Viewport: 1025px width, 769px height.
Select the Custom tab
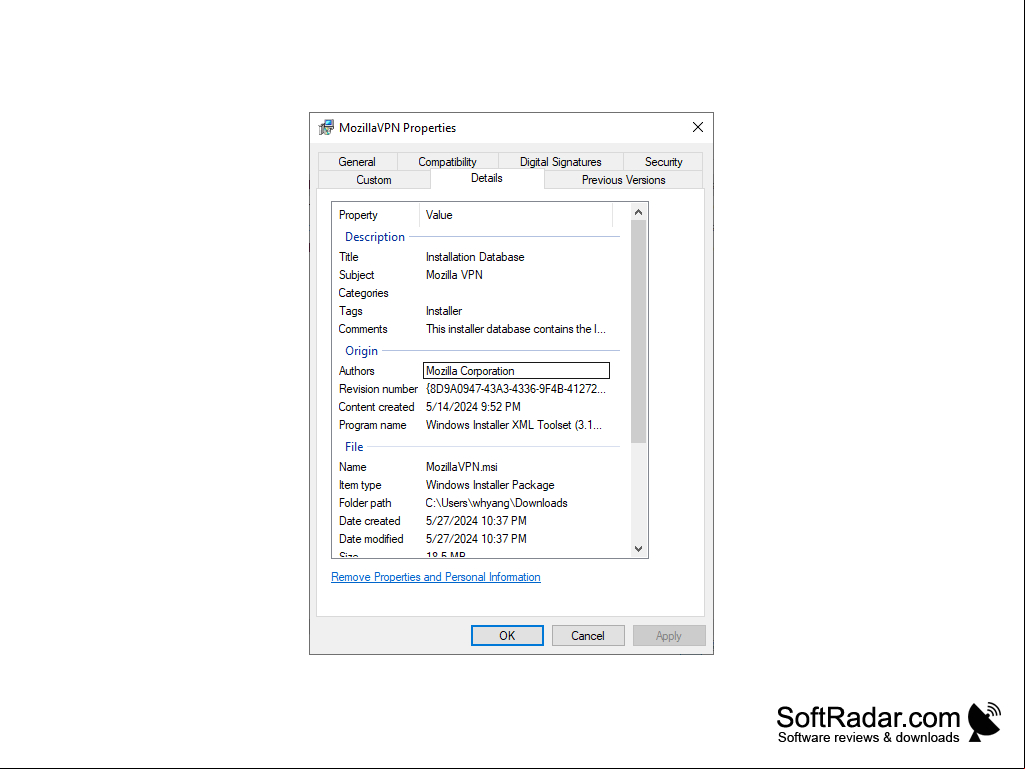click(x=374, y=180)
